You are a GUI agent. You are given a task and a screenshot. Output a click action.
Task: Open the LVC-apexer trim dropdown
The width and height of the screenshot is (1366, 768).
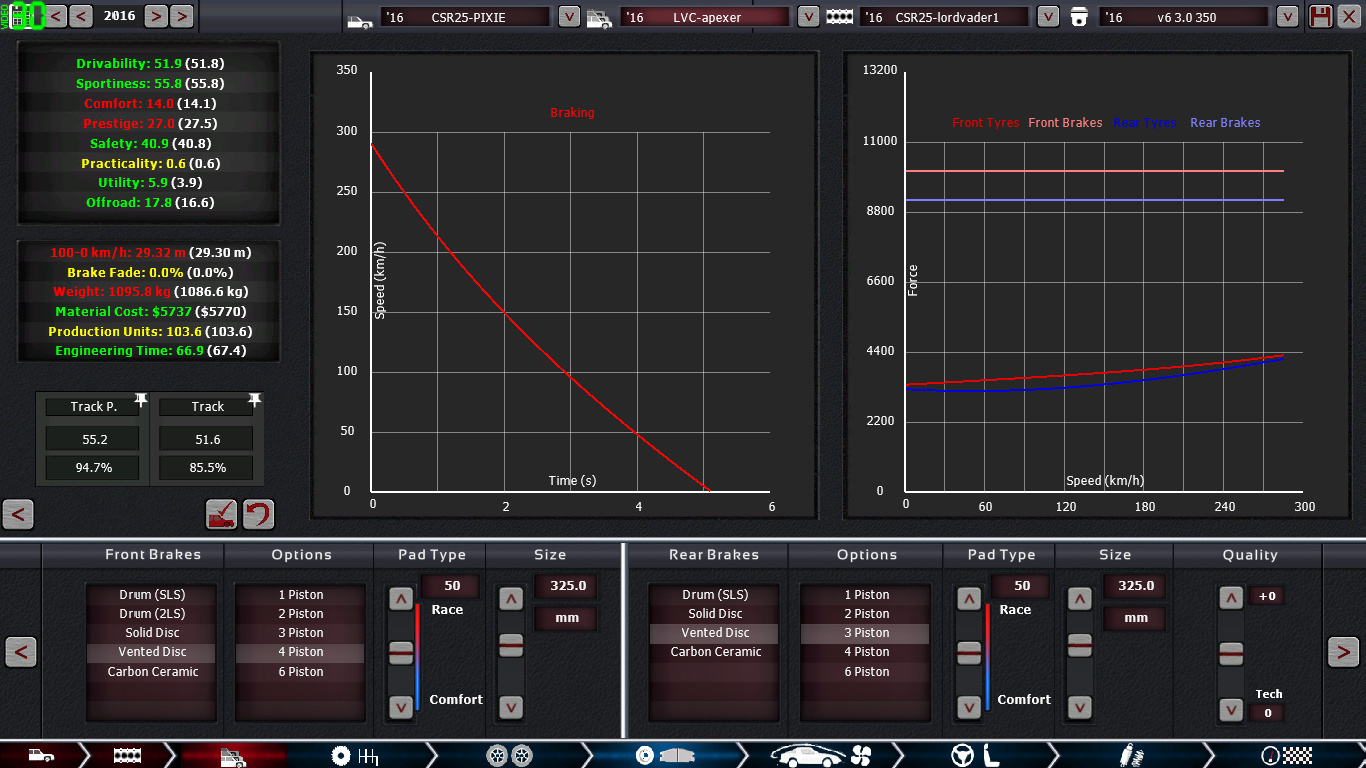(808, 17)
